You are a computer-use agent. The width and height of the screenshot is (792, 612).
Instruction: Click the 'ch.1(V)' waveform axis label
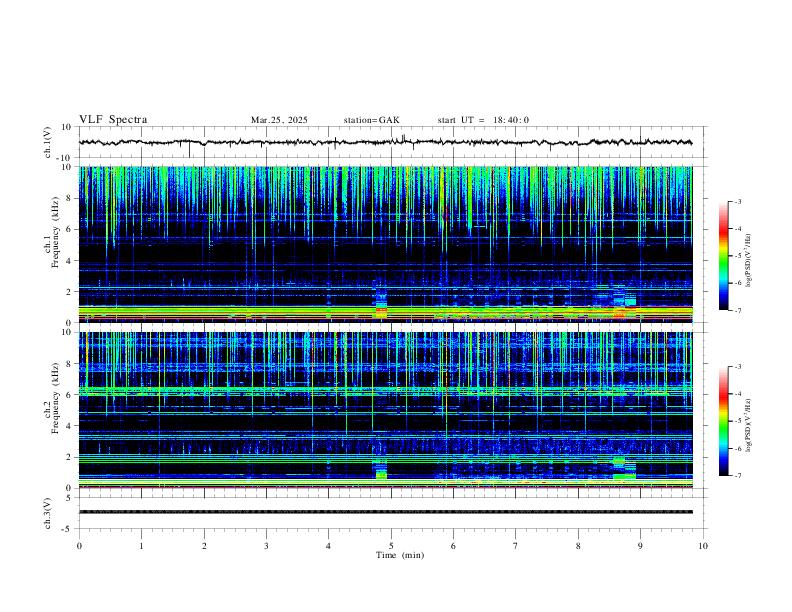coord(48,142)
